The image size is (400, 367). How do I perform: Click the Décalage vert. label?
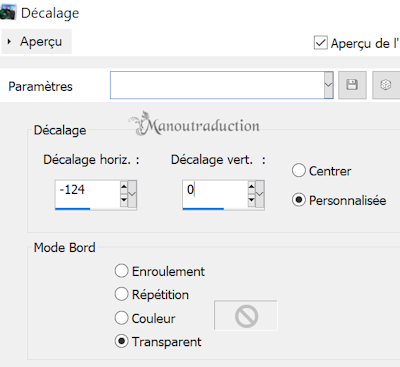[218, 160]
